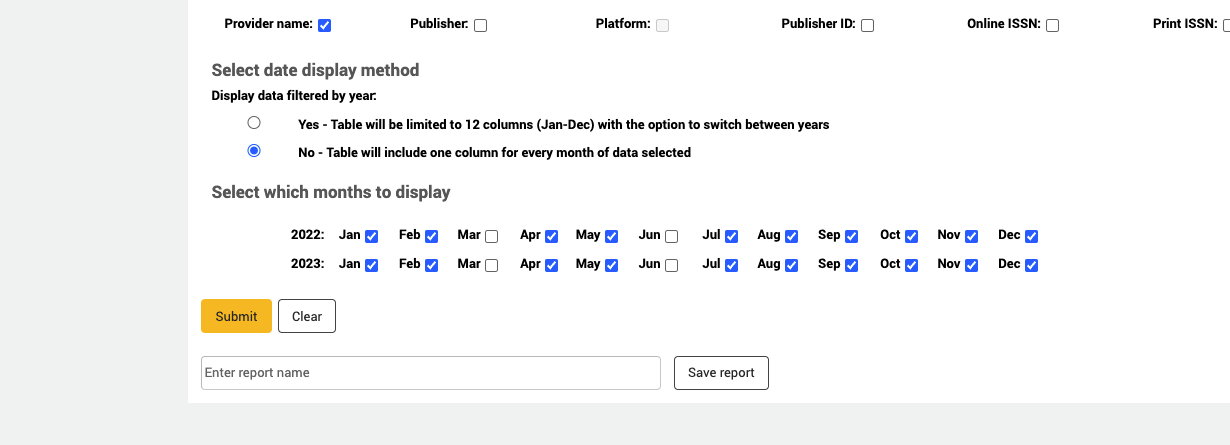Check the Mar 2023 checkbox

pos(491,266)
